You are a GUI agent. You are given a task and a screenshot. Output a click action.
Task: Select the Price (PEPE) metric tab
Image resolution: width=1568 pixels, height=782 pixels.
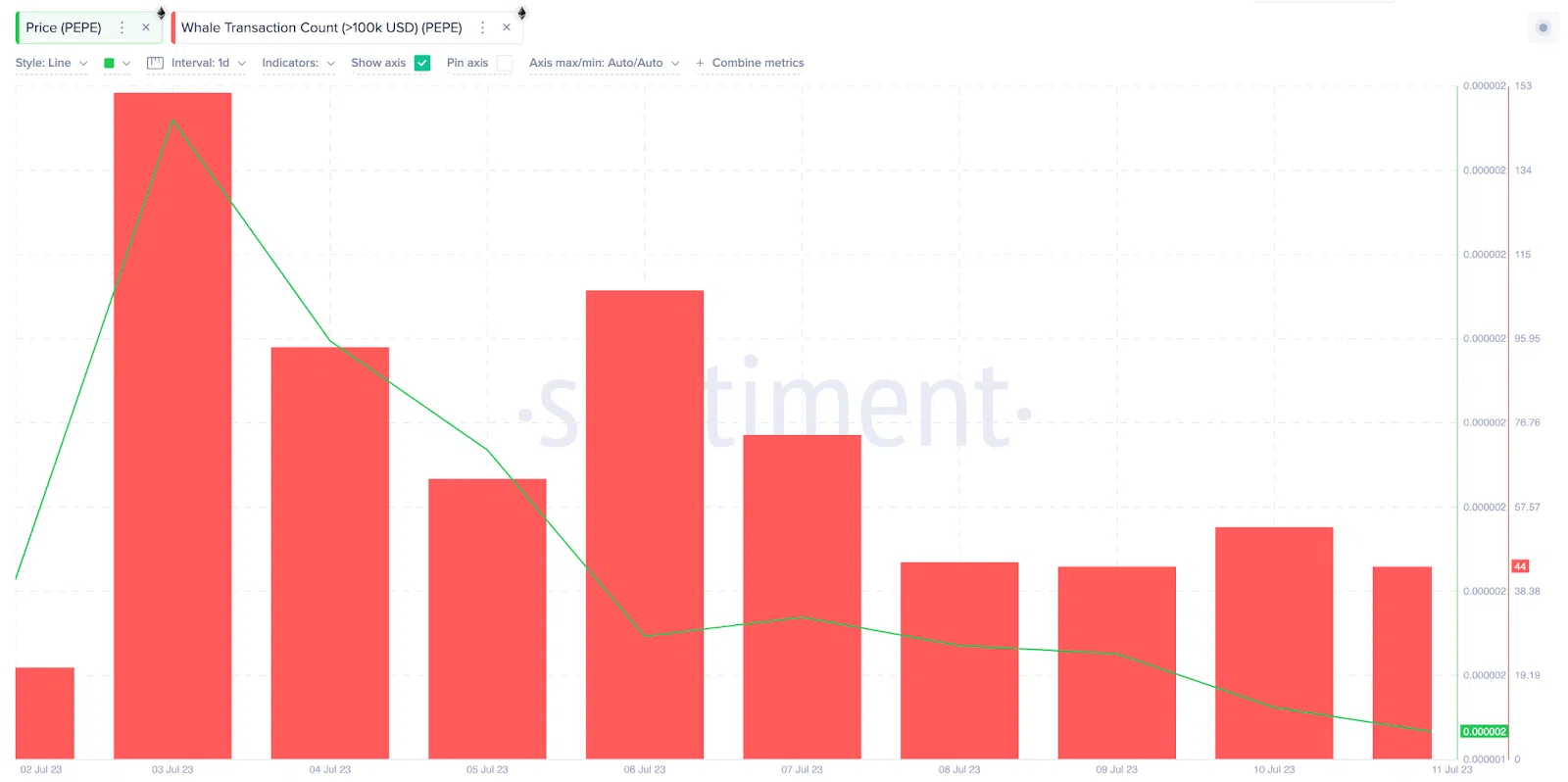(x=64, y=27)
